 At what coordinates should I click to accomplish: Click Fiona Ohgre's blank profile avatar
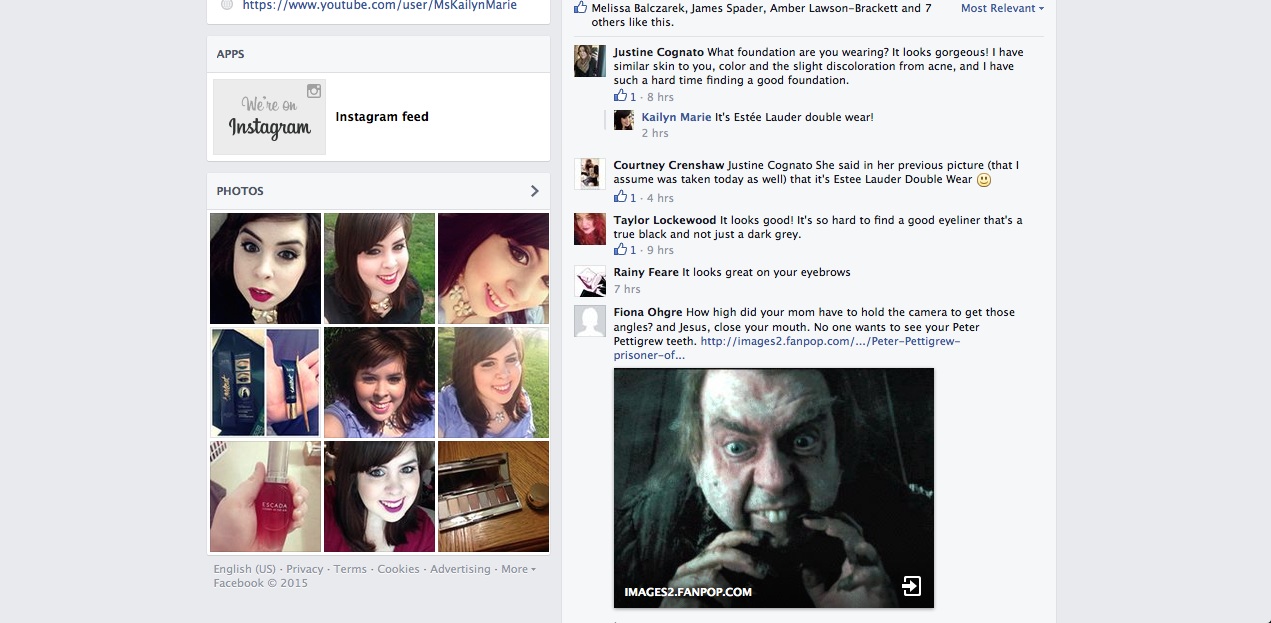[589, 321]
